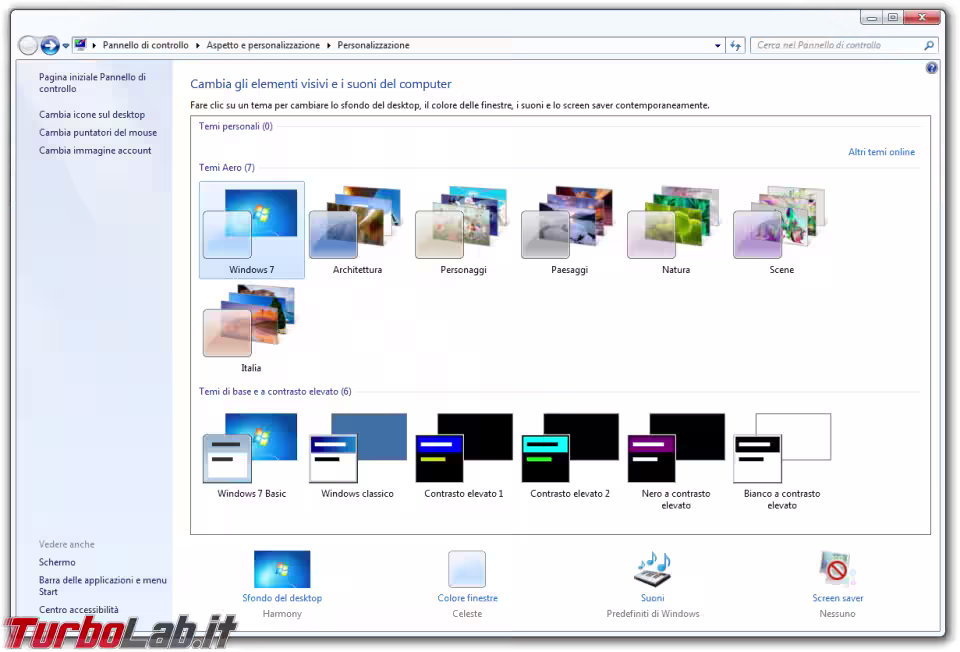Image resolution: width=960 pixels, height=652 pixels.
Task: Open the Screen saver icon
Action: coord(837,569)
